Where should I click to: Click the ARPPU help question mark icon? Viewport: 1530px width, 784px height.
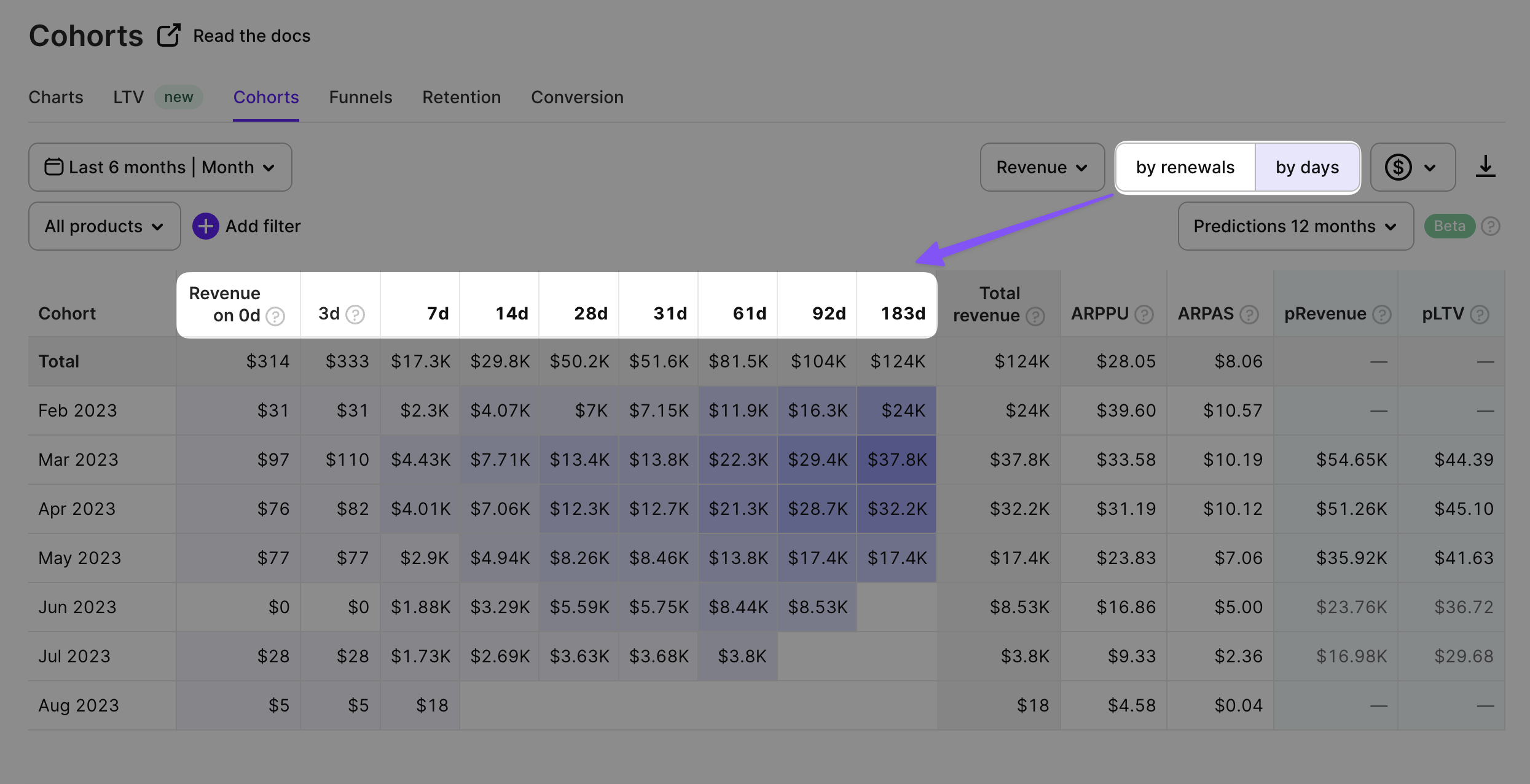pos(1144,315)
